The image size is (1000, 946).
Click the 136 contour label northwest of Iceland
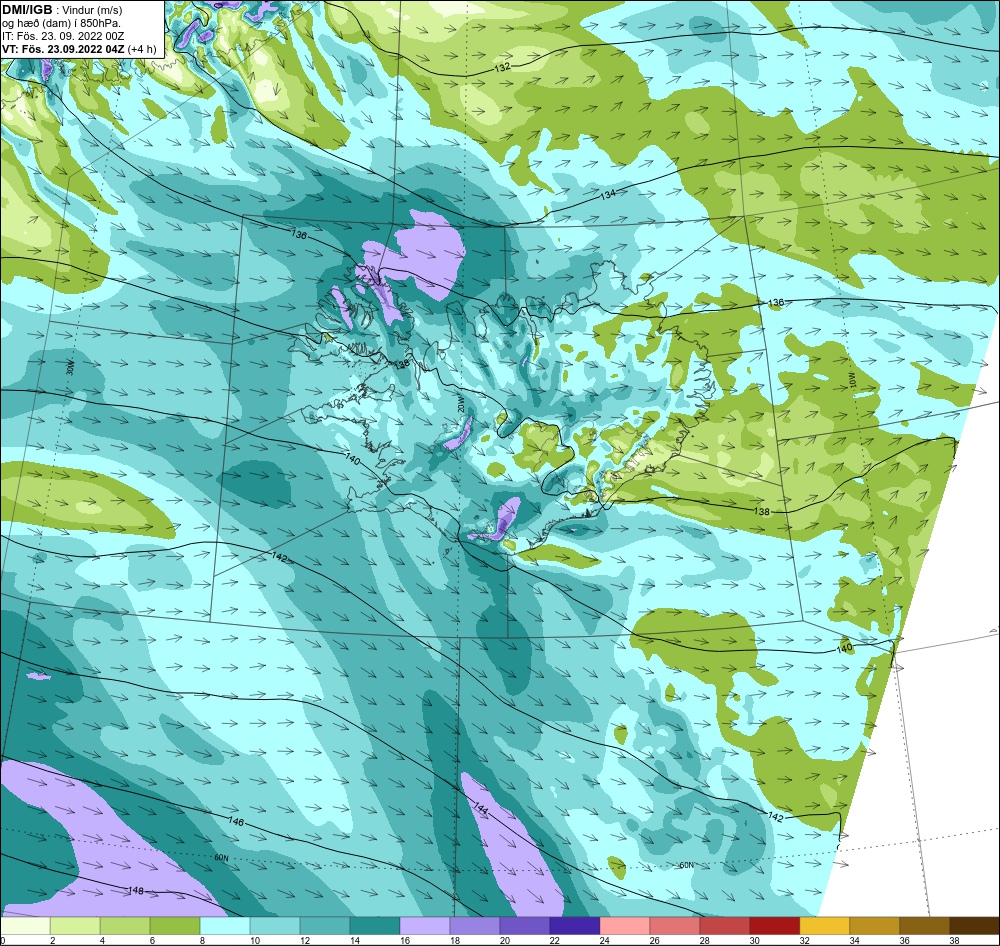299,235
